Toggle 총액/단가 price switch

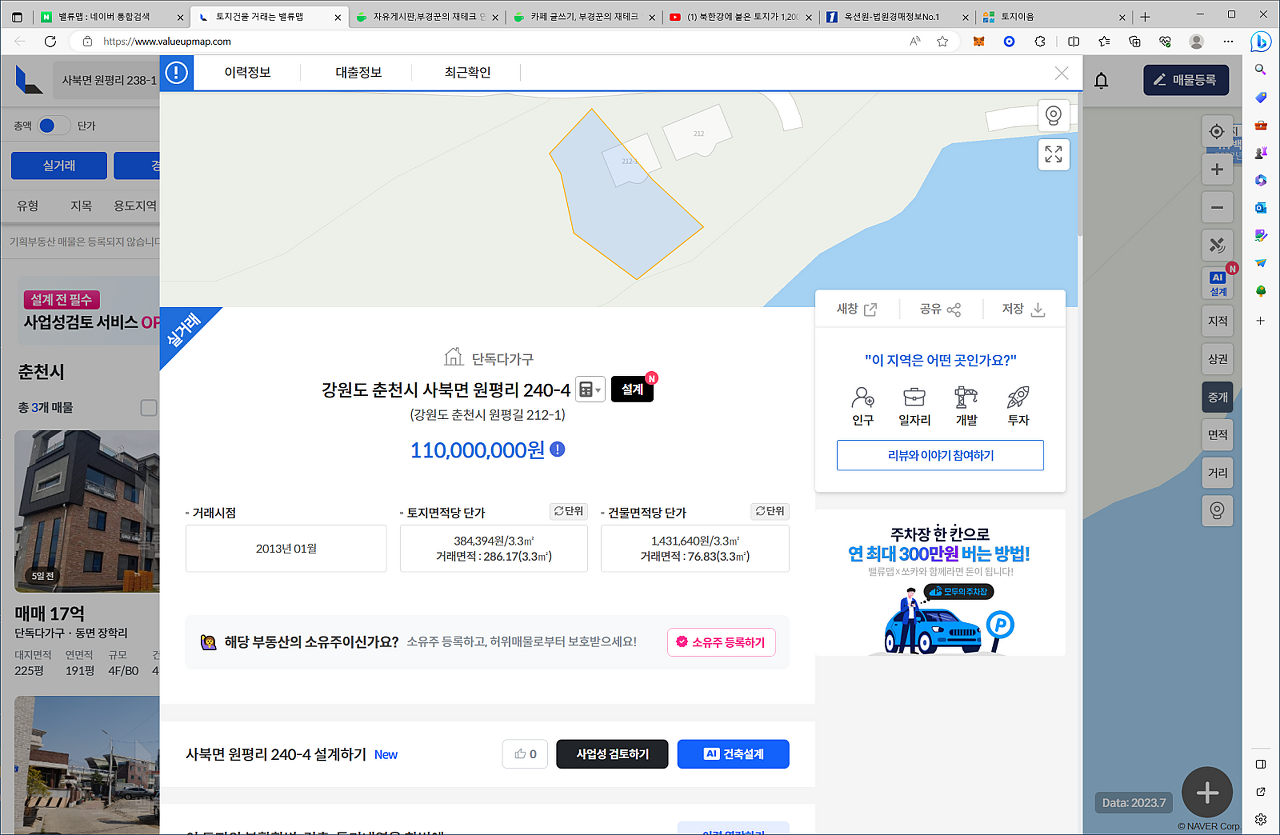click(54, 126)
